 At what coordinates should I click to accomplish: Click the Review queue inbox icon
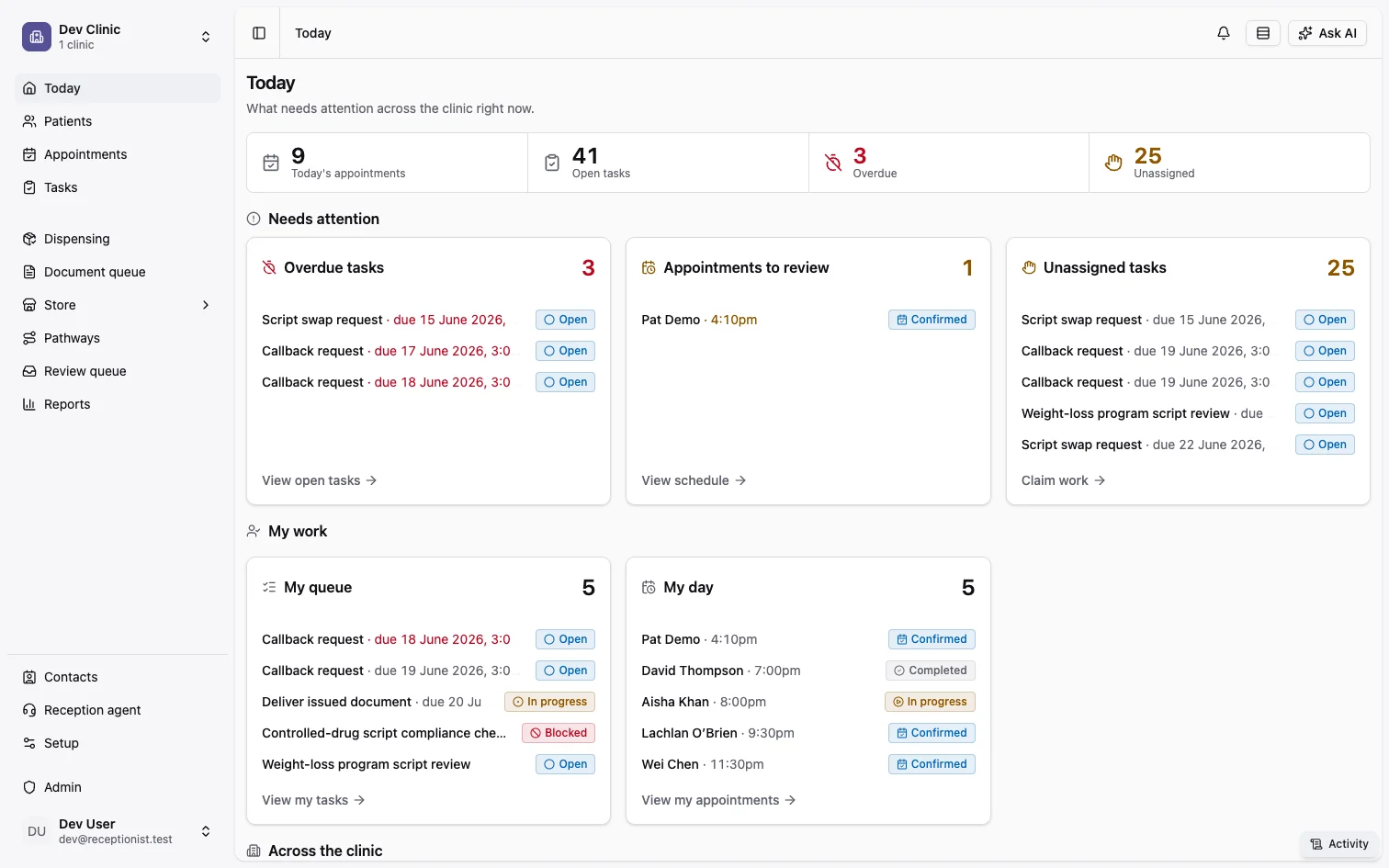(29, 371)
